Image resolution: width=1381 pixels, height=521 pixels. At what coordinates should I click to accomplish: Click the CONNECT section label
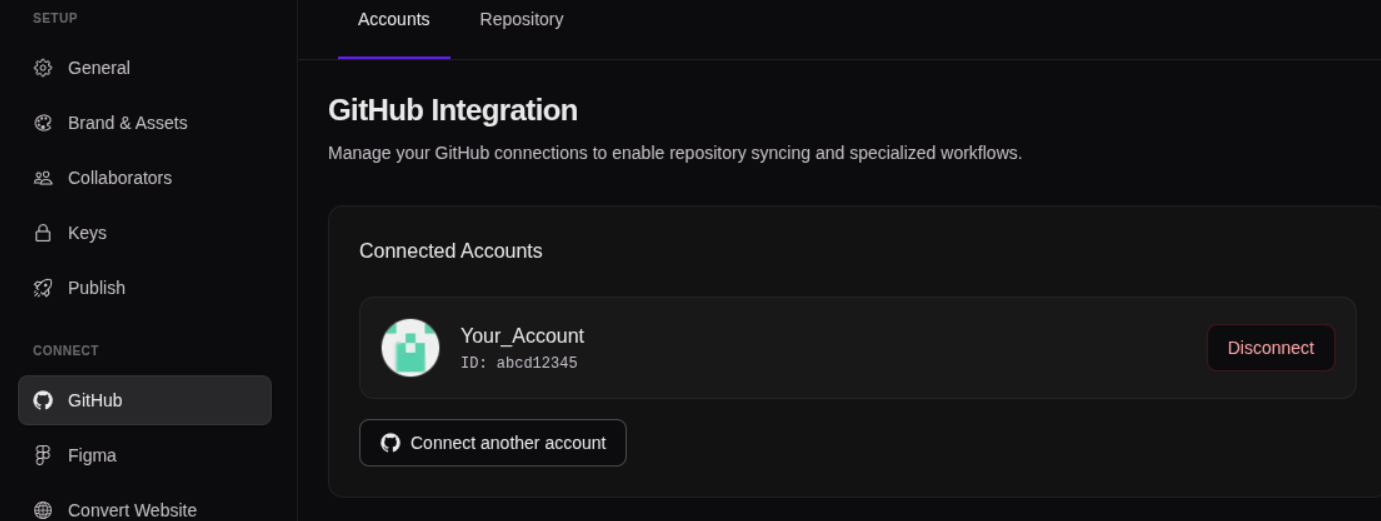tap(66, 351)
